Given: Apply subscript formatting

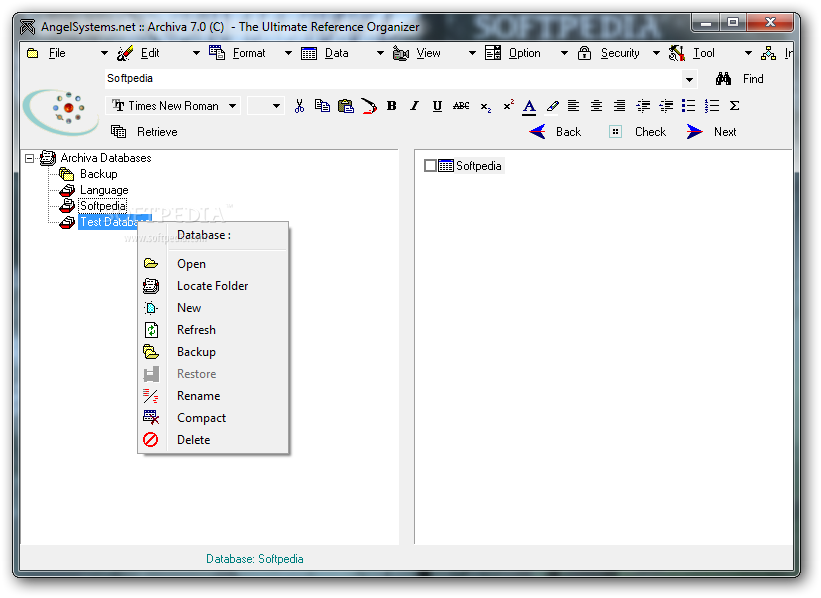Looking at the screenshot, I should pyautogui.click(x=485, y=107).
